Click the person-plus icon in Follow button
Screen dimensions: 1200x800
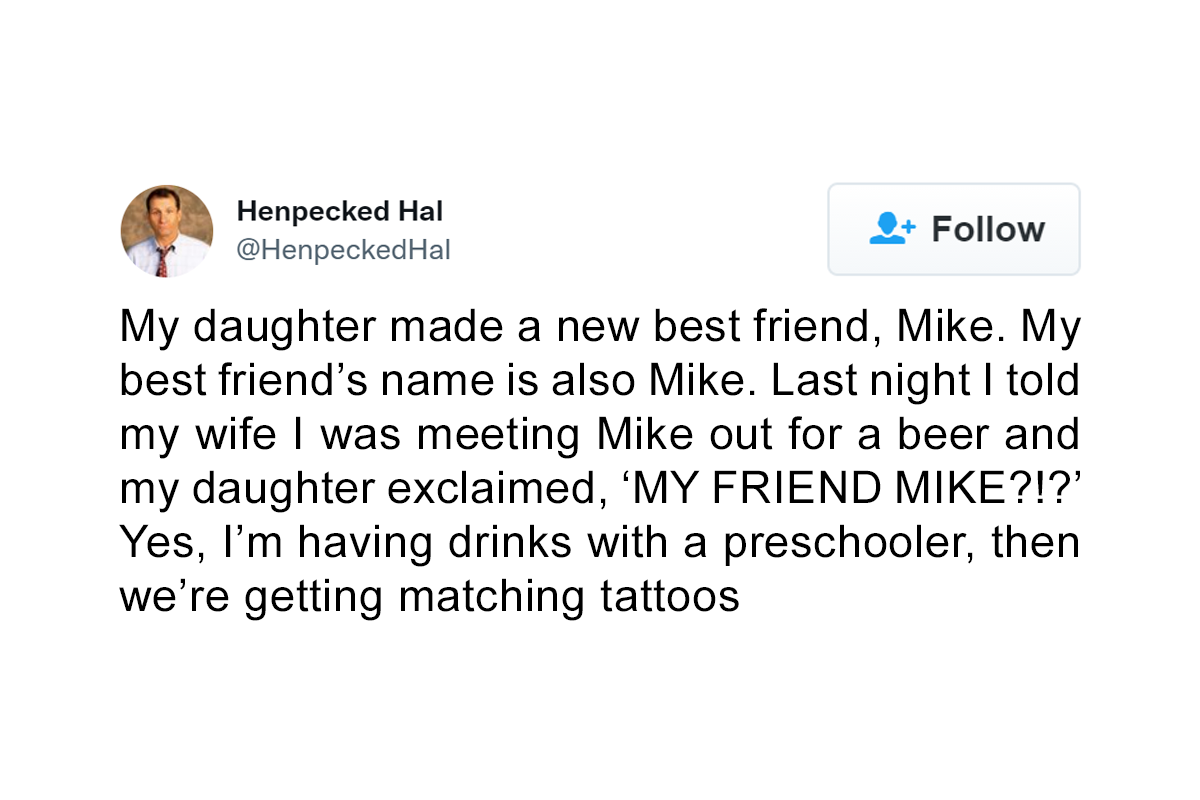[x=892, y=229]
